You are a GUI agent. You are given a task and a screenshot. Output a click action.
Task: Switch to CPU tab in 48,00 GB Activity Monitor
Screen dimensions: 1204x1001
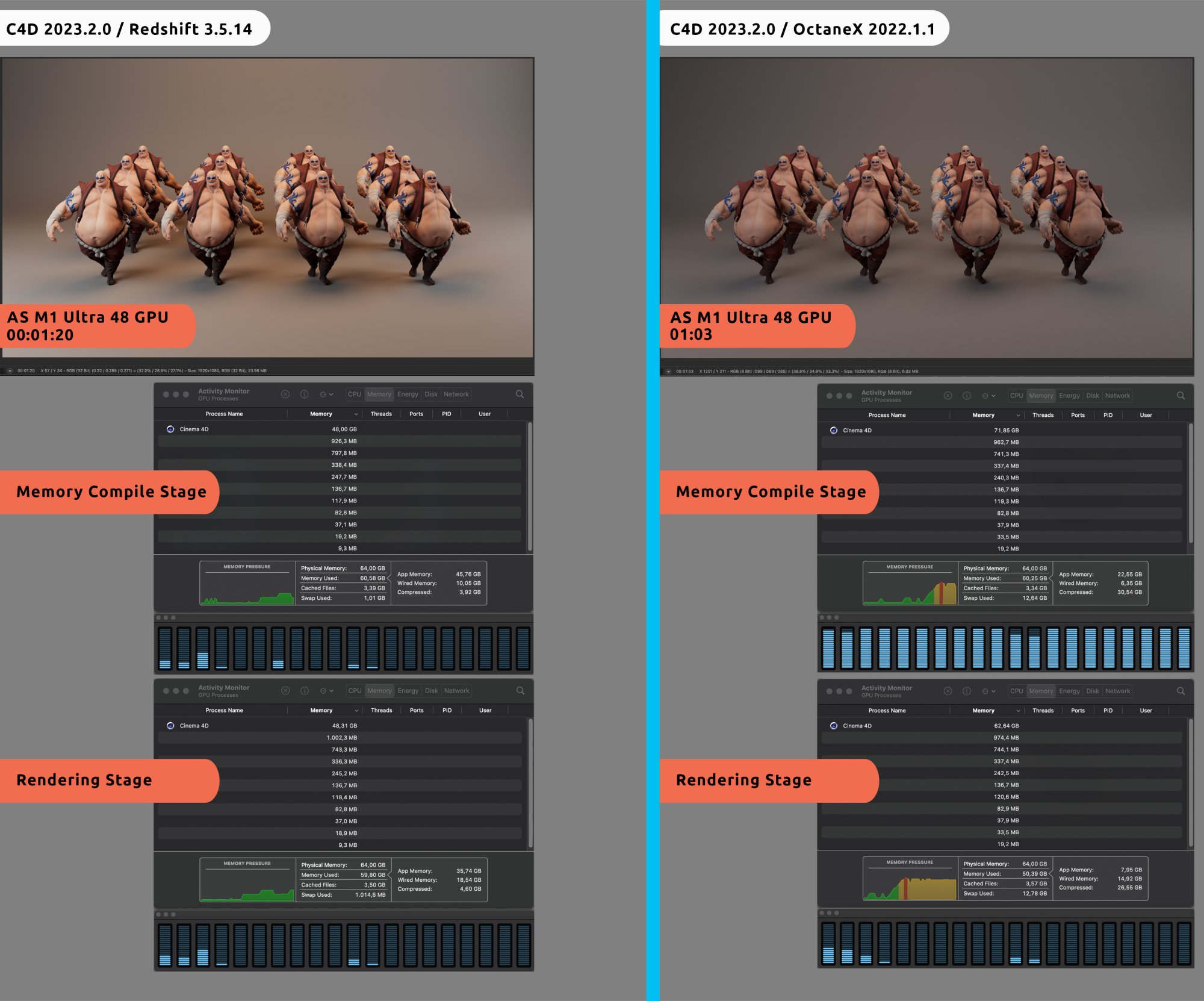[355, 394]
